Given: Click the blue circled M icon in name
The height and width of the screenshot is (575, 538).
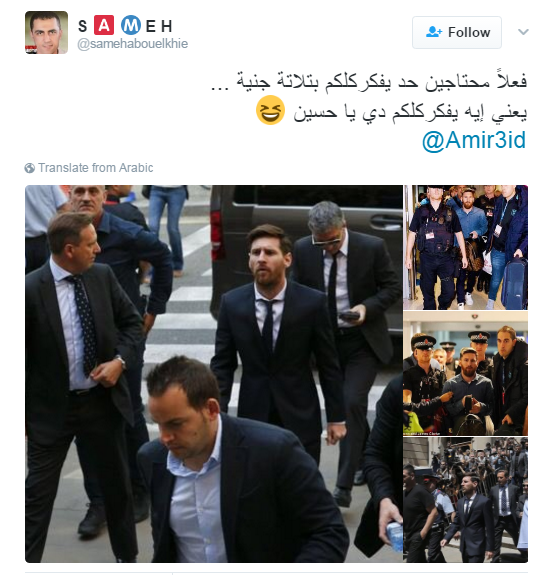Looking at the screenshot, I should 131,25.
